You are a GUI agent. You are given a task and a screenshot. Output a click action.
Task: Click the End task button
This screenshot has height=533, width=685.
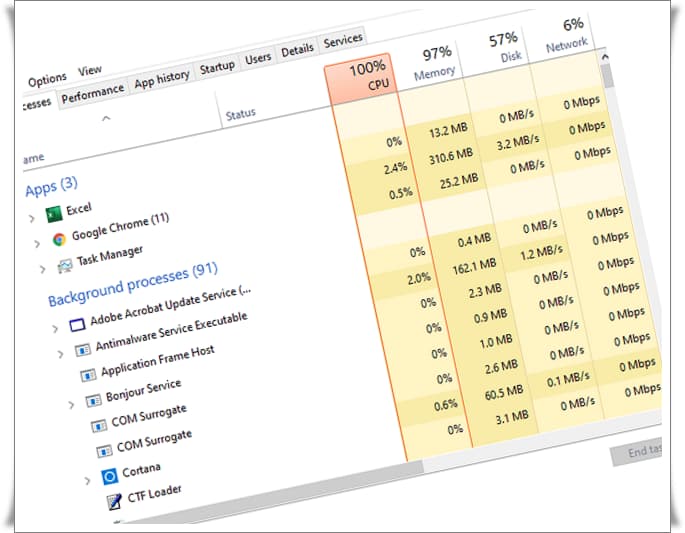pyautogui.click(x=636, y=451)
